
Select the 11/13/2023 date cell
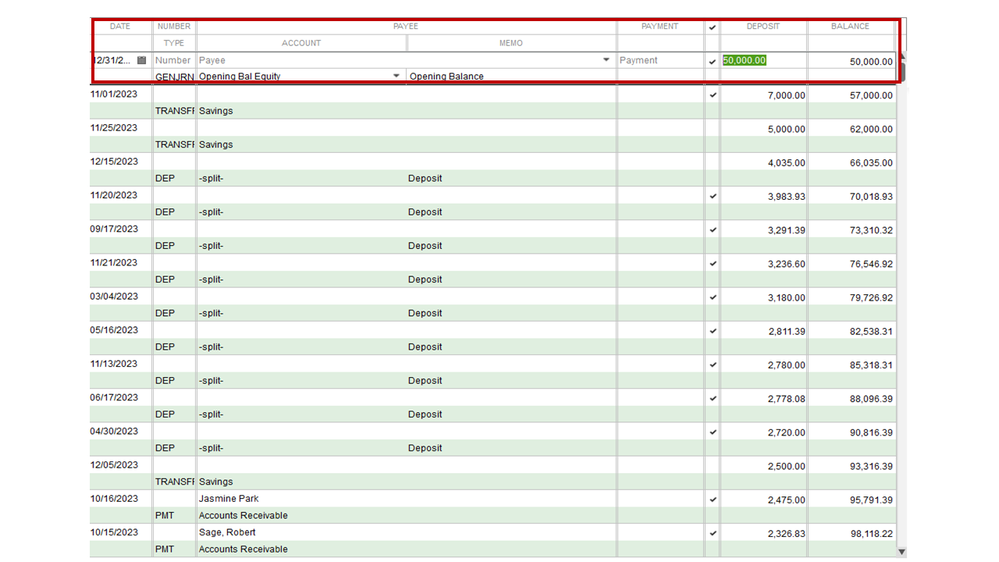click(x=114, y=363)
